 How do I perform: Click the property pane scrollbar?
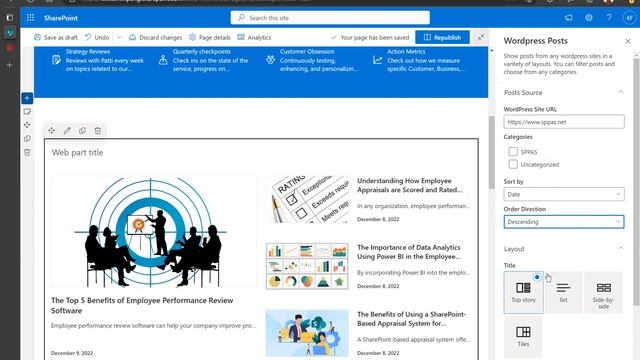click(x=636, y=182)
